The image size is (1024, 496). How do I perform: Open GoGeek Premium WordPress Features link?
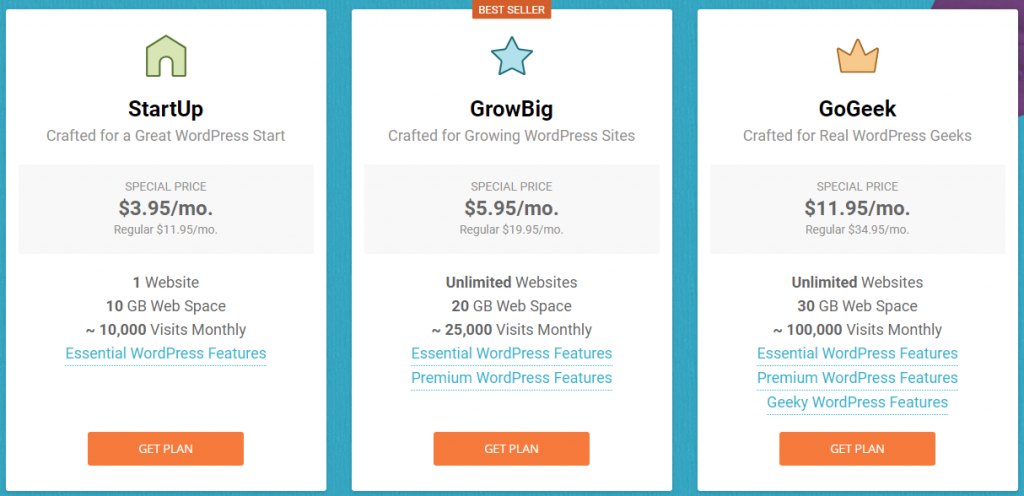pos(857,378)
